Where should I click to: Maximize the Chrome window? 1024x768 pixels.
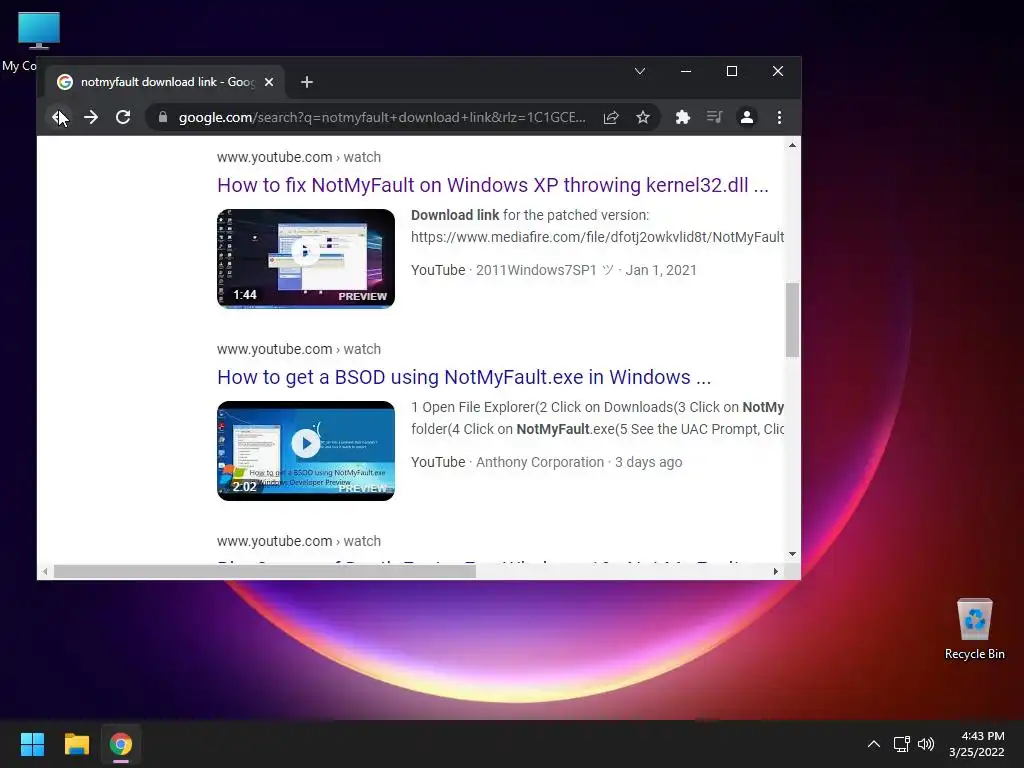[x=731, y=71]
